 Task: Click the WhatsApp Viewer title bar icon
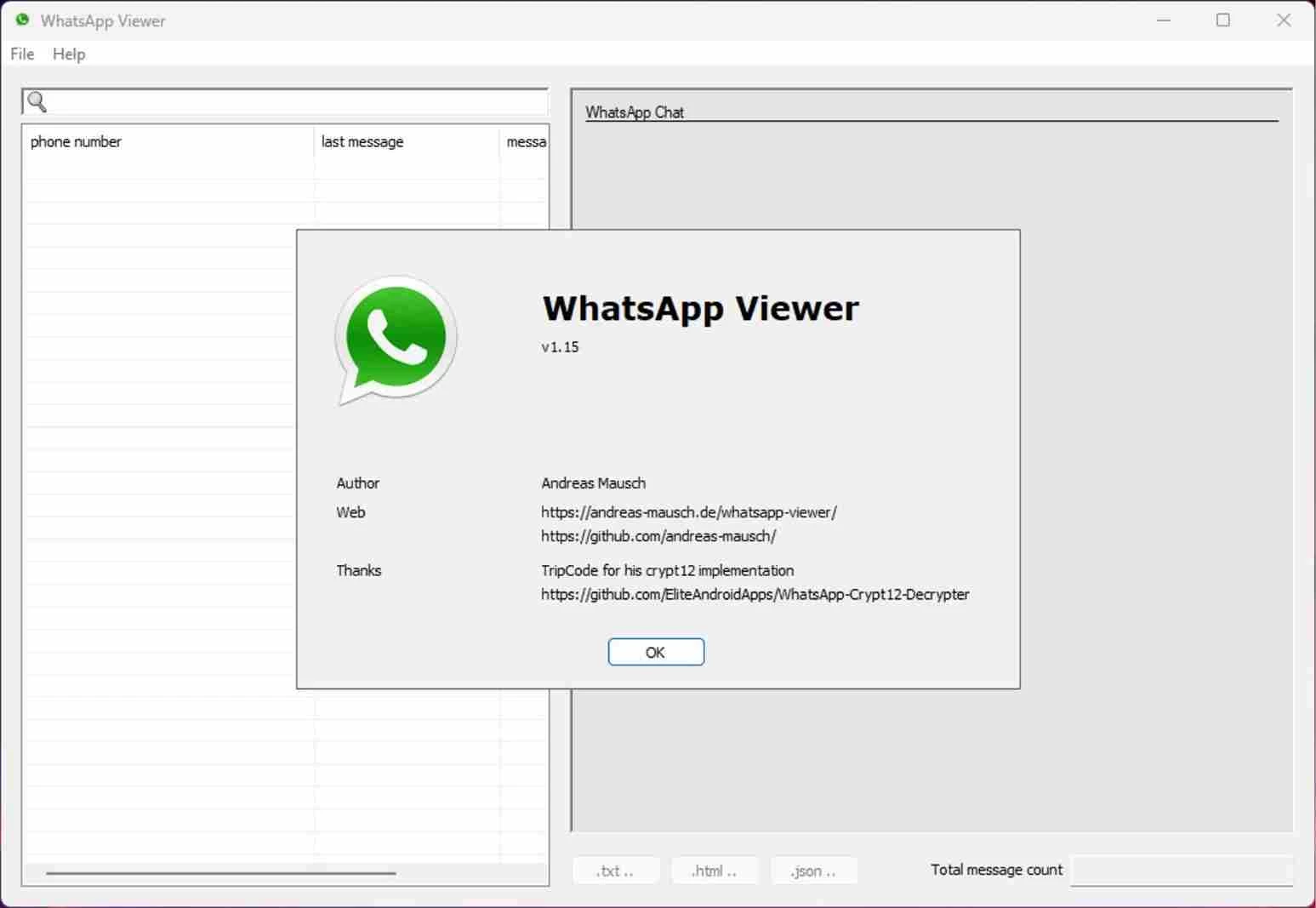pos(22,20)
